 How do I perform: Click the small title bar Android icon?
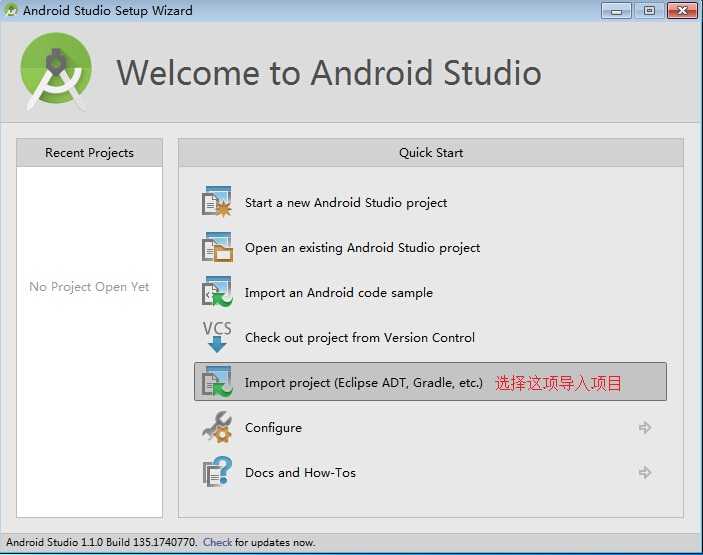click(11, 10)
